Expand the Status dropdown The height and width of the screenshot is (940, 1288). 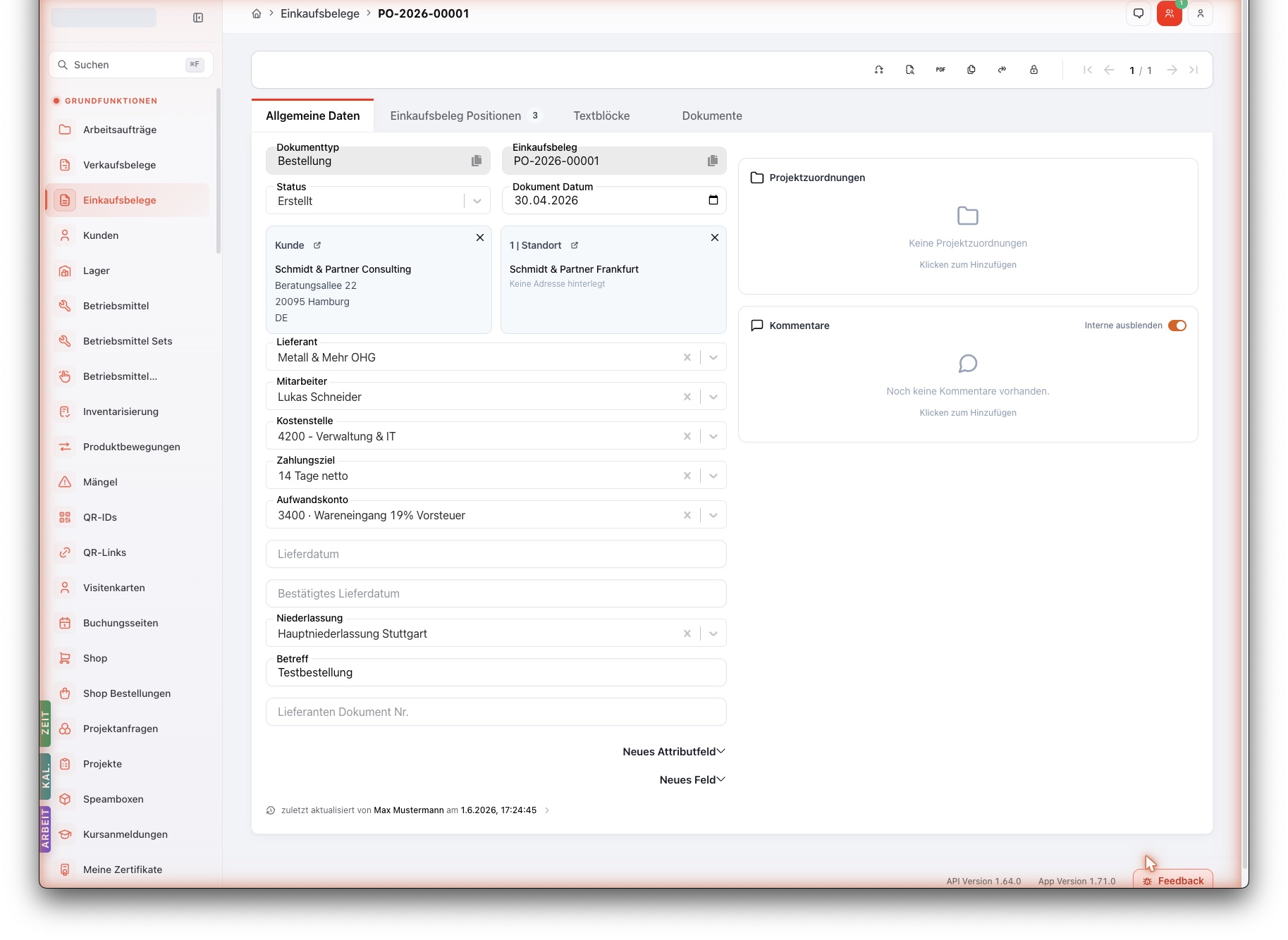coord(477,201)
